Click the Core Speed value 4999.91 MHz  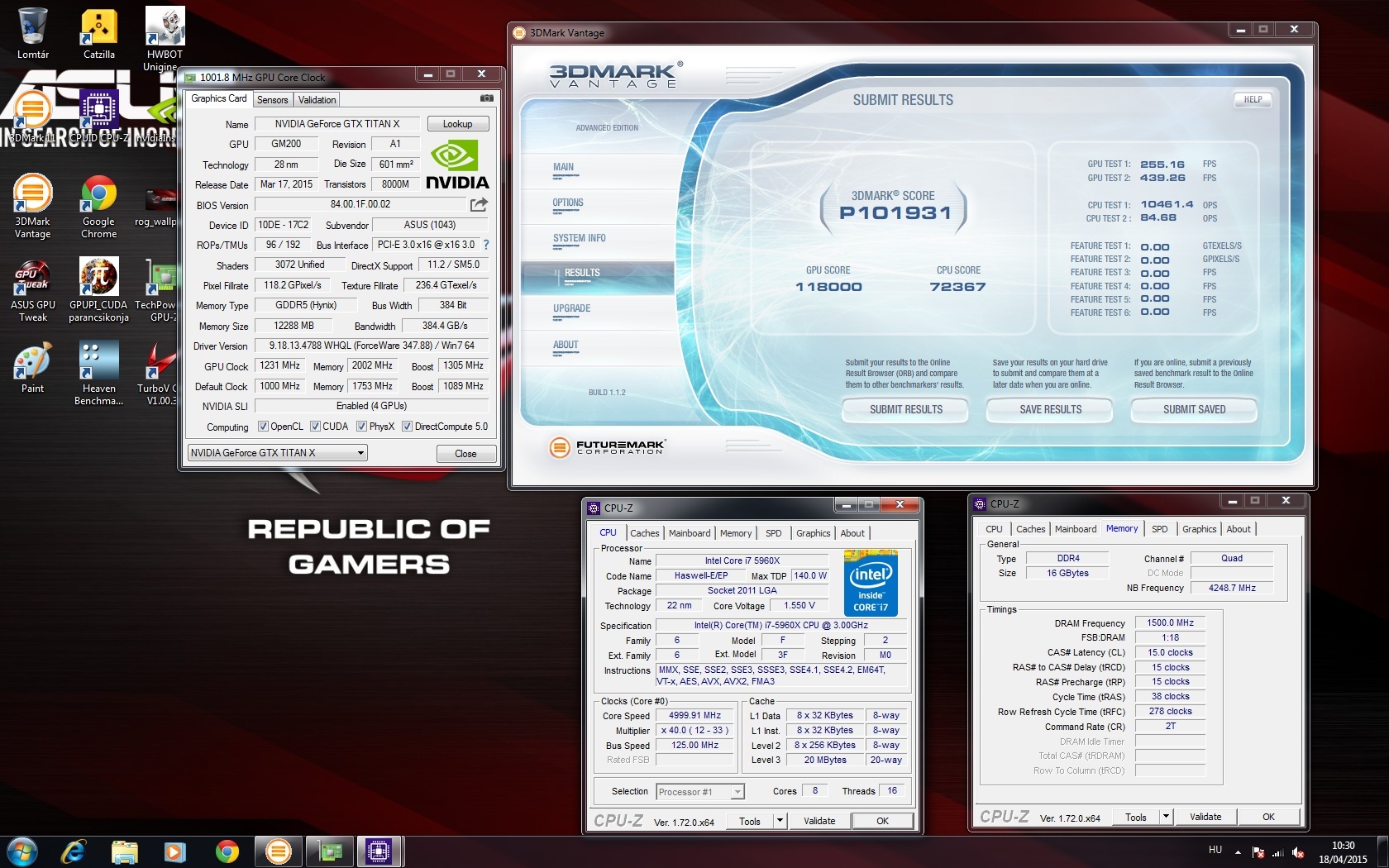(694, 716)
